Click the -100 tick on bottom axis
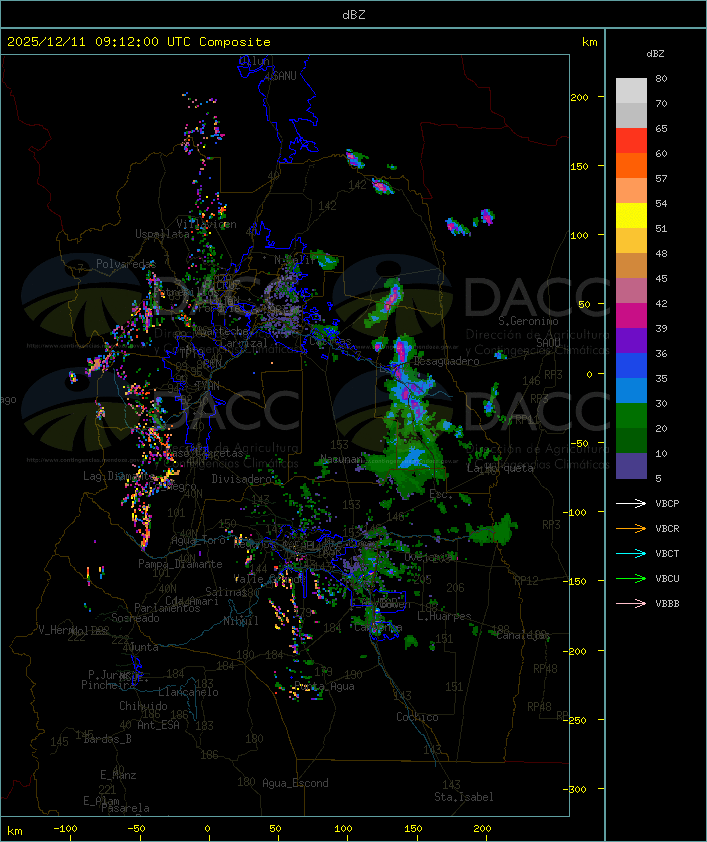The image size is (707, 842). (x=65, y=829)
